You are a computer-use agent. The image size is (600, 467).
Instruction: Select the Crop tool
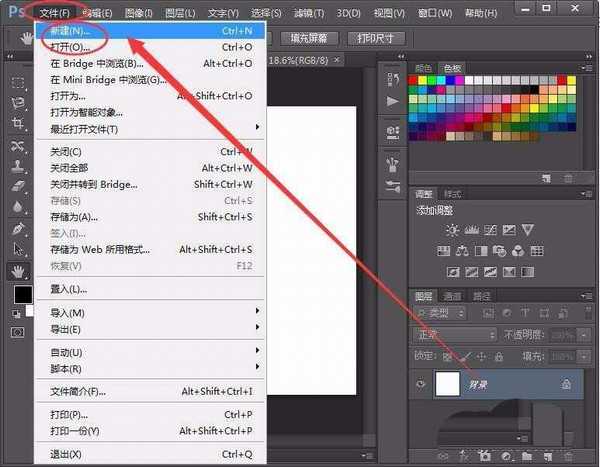(x=18, y=124)
